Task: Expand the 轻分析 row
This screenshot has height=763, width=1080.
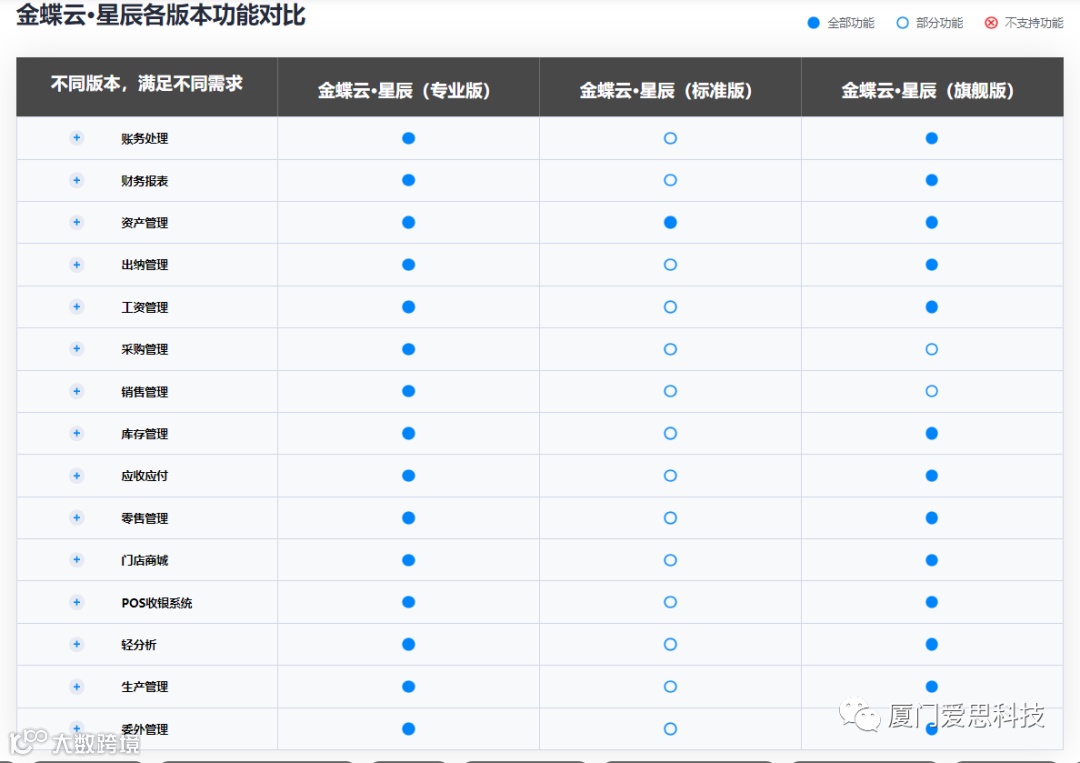Action: [x=76, y=644]
